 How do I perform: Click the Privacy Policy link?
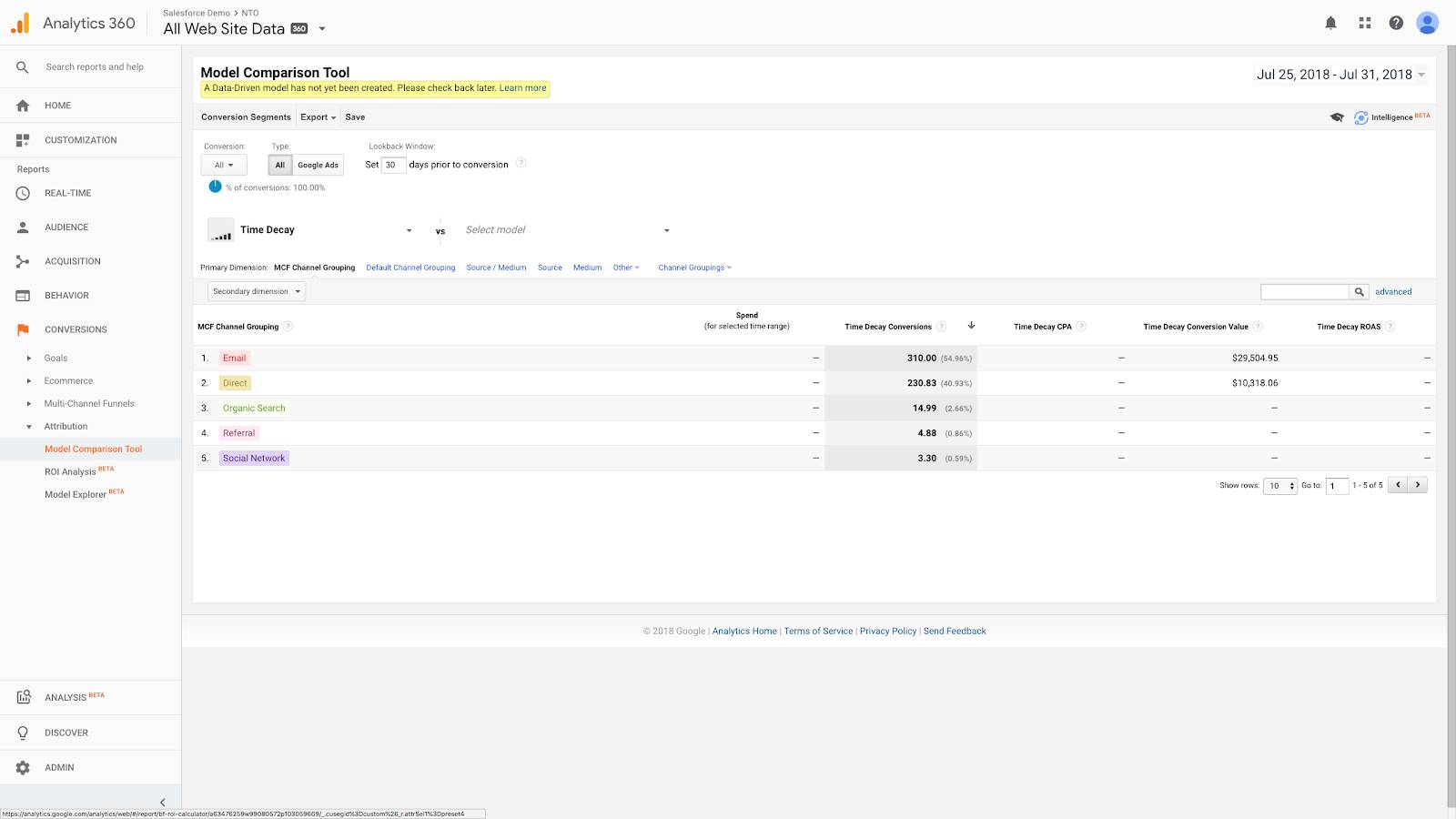(888, 631)
